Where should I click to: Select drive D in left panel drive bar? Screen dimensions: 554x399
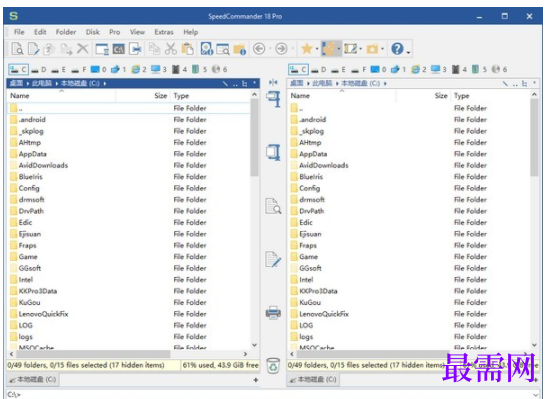(x=39, y=70)
